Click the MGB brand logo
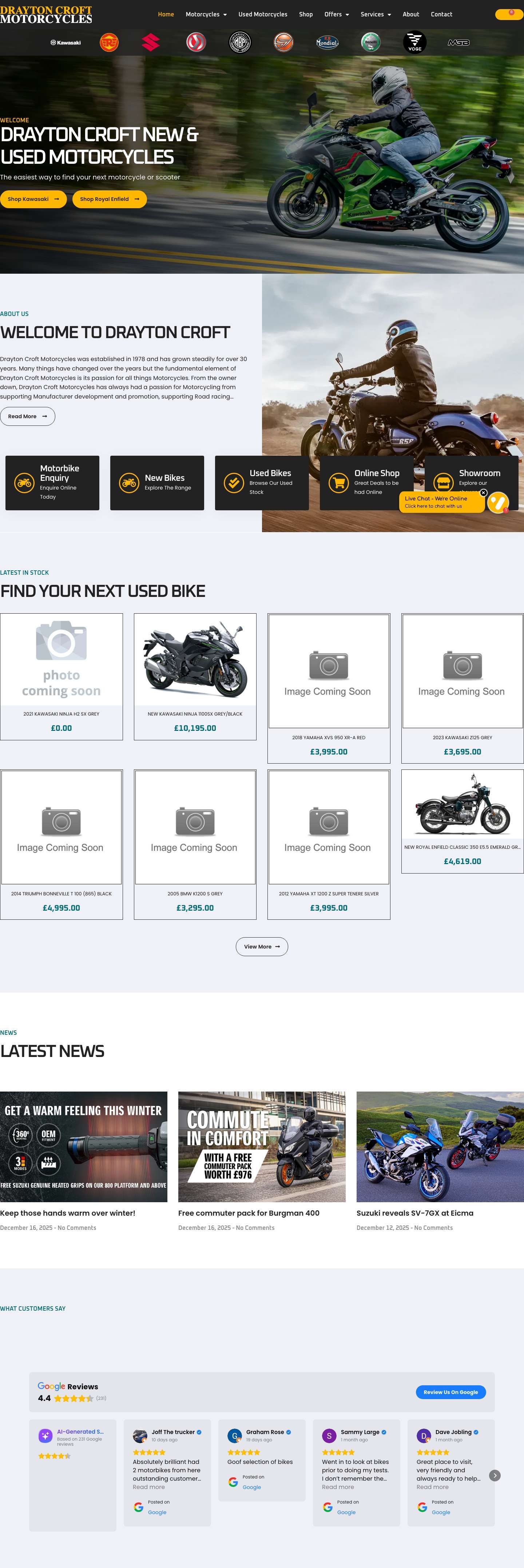 pyautogui.click(x=458, y=43)
